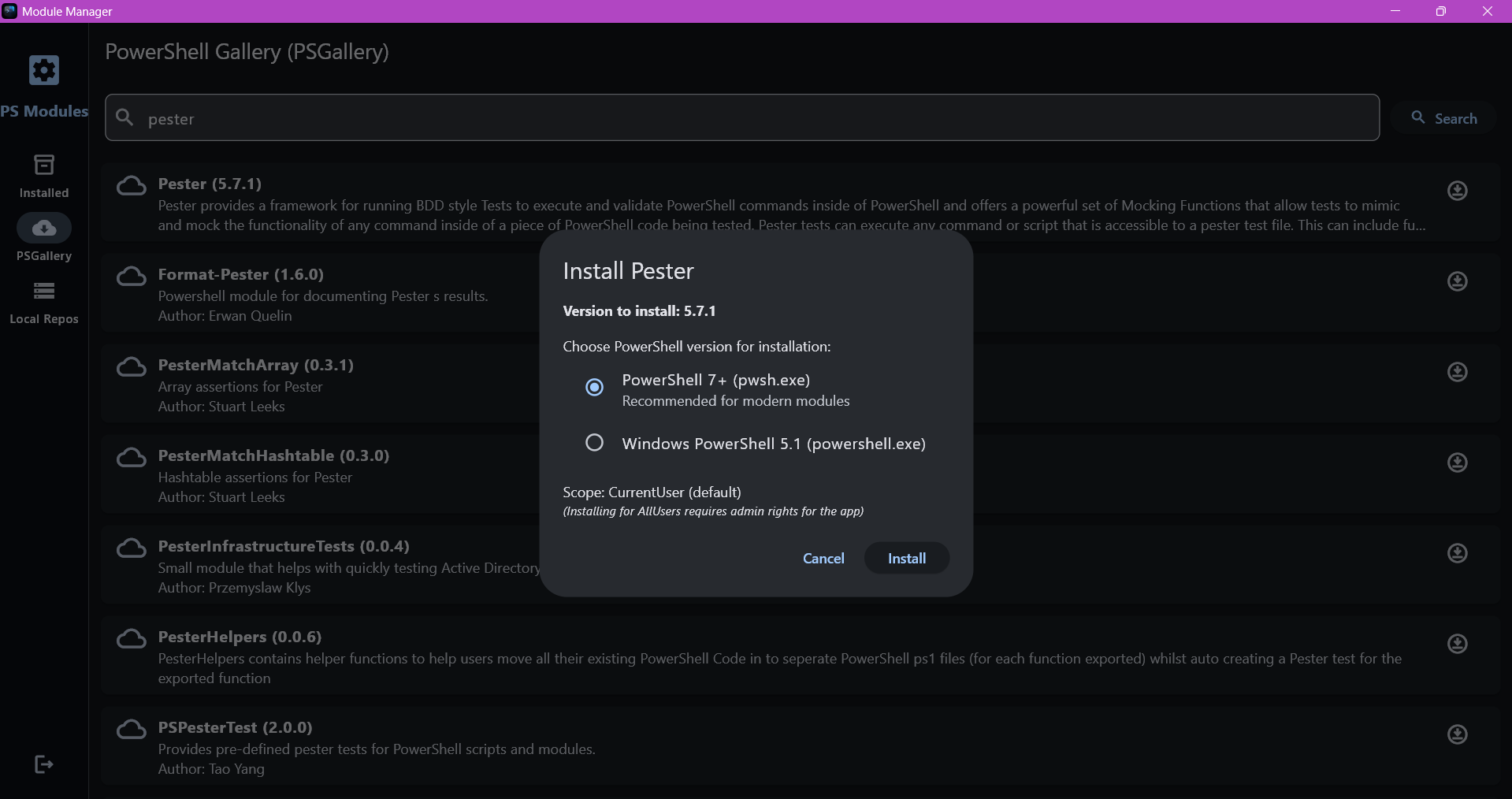This screenshot has width=1512, height=799.
Task: Select Windows PowerShell 5.1 radio option
Action: [x=594, y=443]
